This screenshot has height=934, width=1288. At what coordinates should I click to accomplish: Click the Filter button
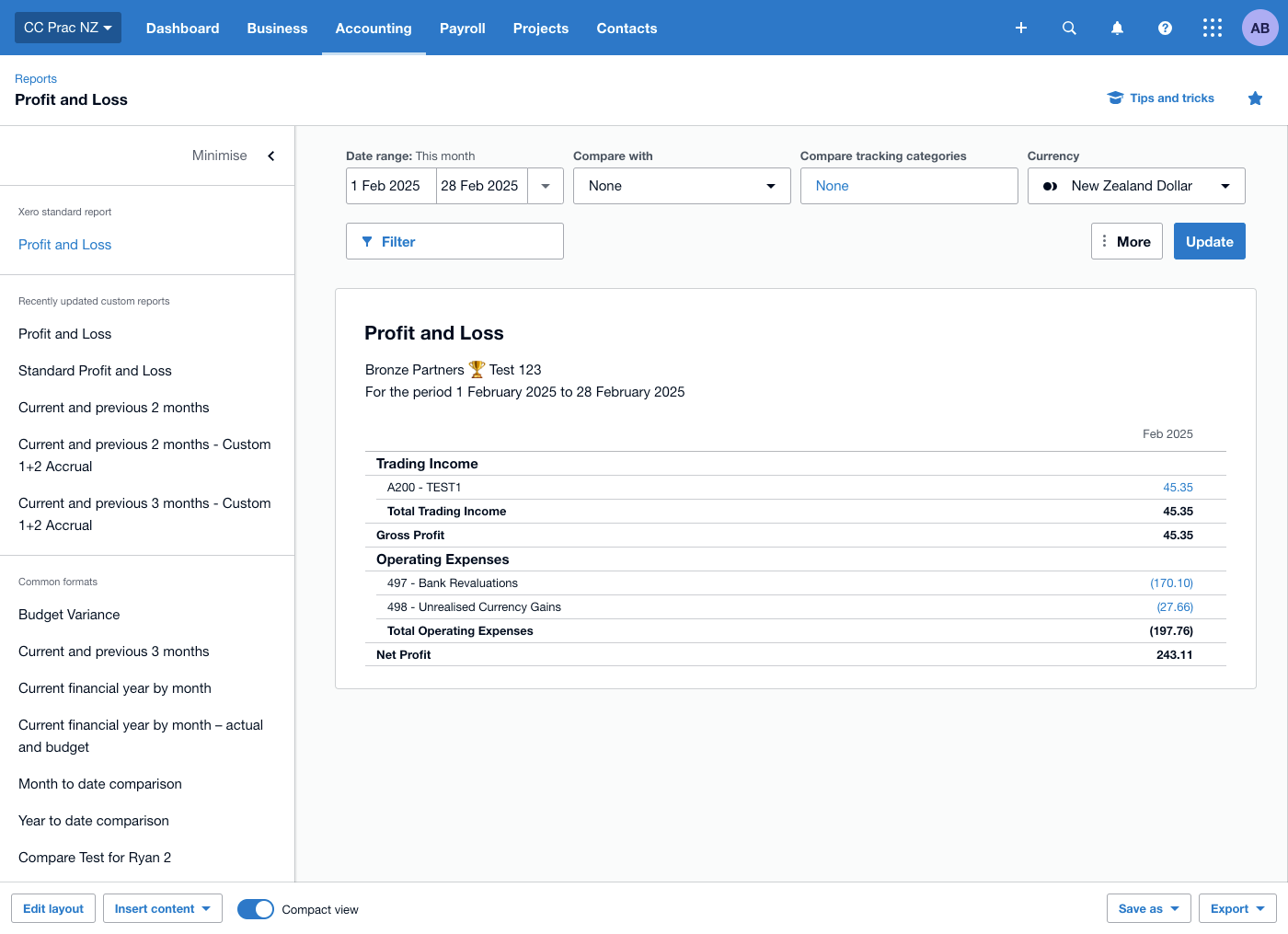coord(454,241)
